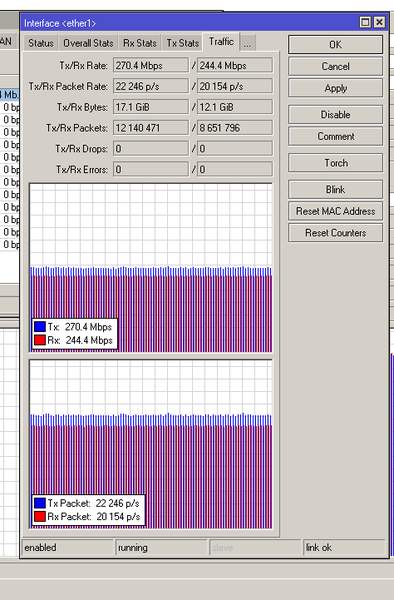Close the Interface ether1 window
The width and height of the screenshot is (394, 600).
379,22
